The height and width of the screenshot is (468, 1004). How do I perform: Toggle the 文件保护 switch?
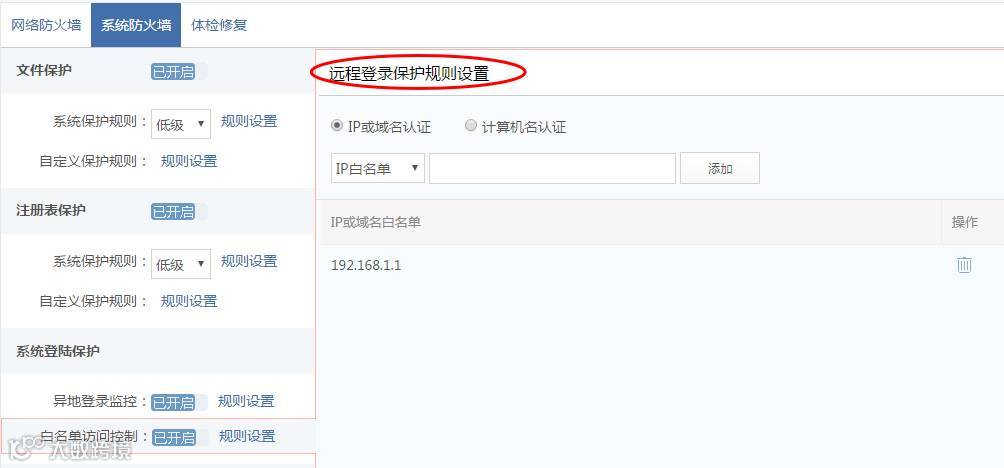click(179, 72)
